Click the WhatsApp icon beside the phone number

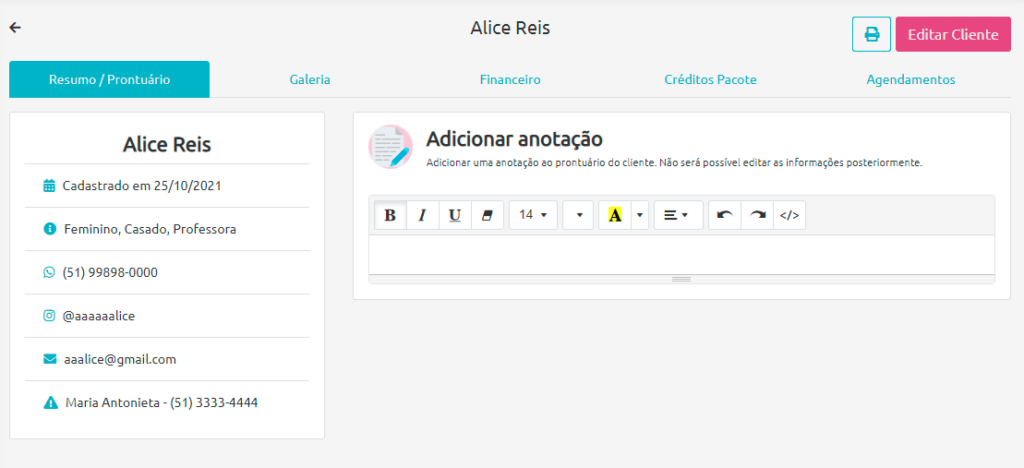(49, 273)
